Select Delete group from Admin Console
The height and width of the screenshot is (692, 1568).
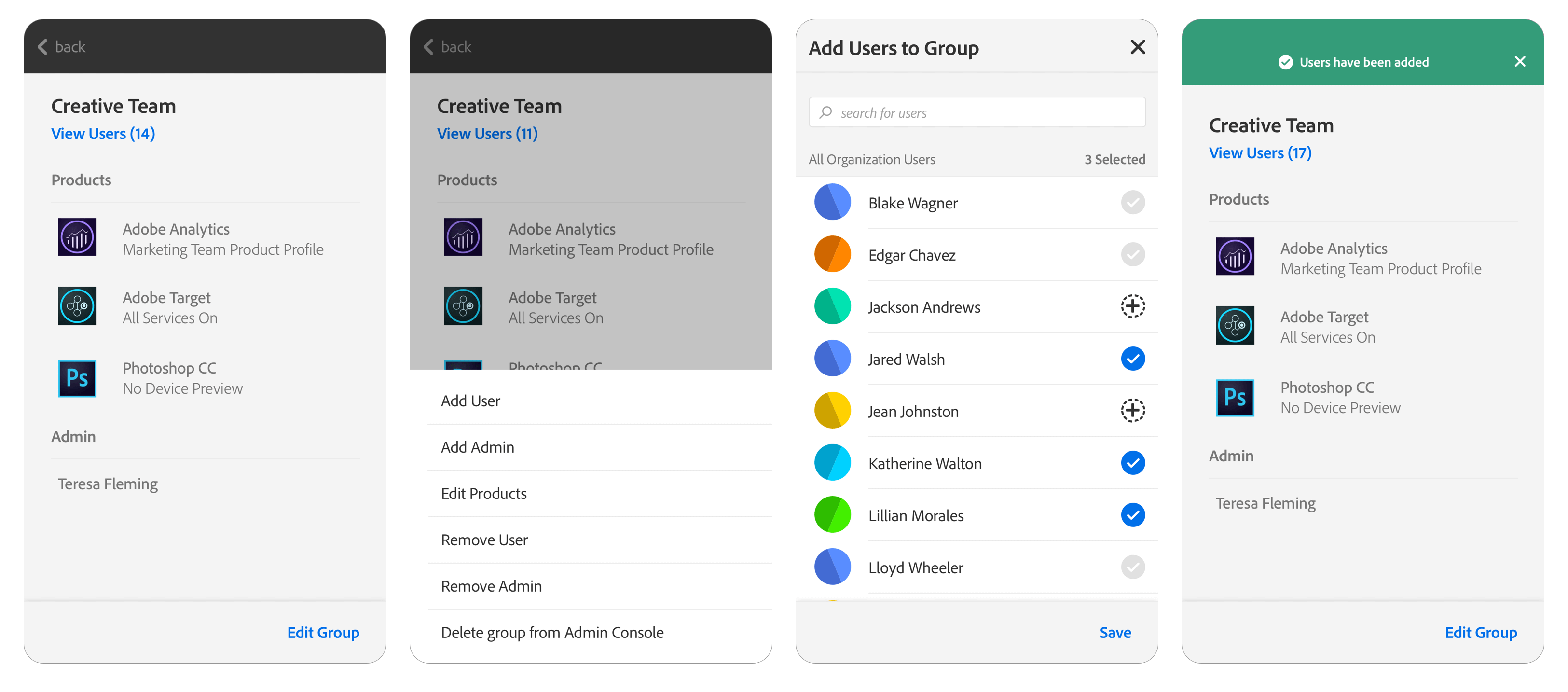coord(551,632)
